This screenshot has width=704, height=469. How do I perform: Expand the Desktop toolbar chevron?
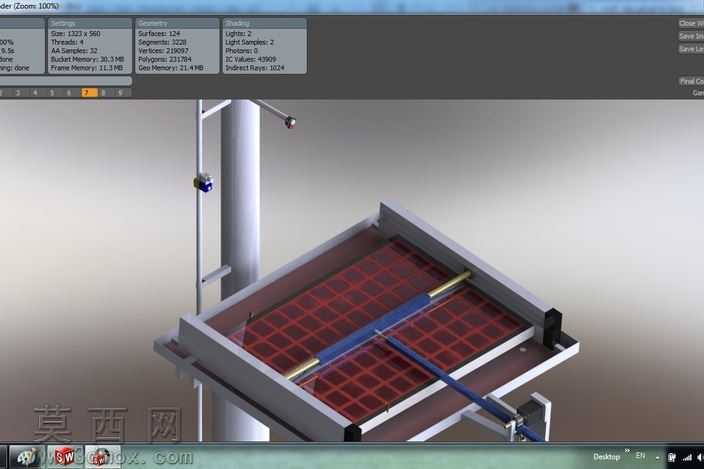point(627,451)
